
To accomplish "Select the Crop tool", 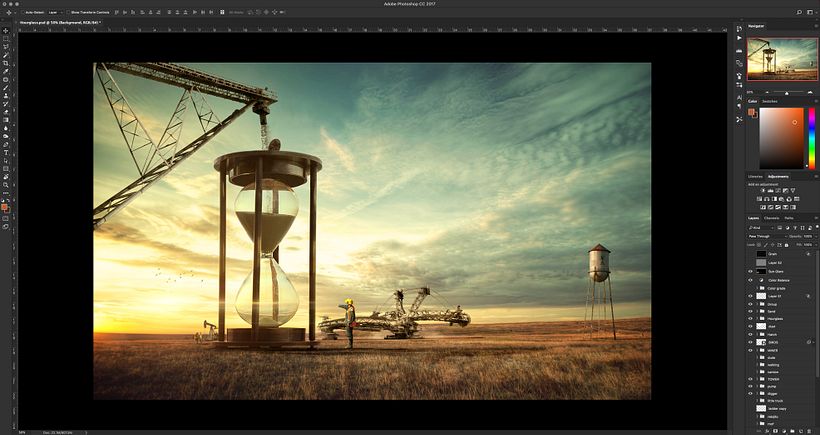I will pyautogui.click(x=6, y=62).
